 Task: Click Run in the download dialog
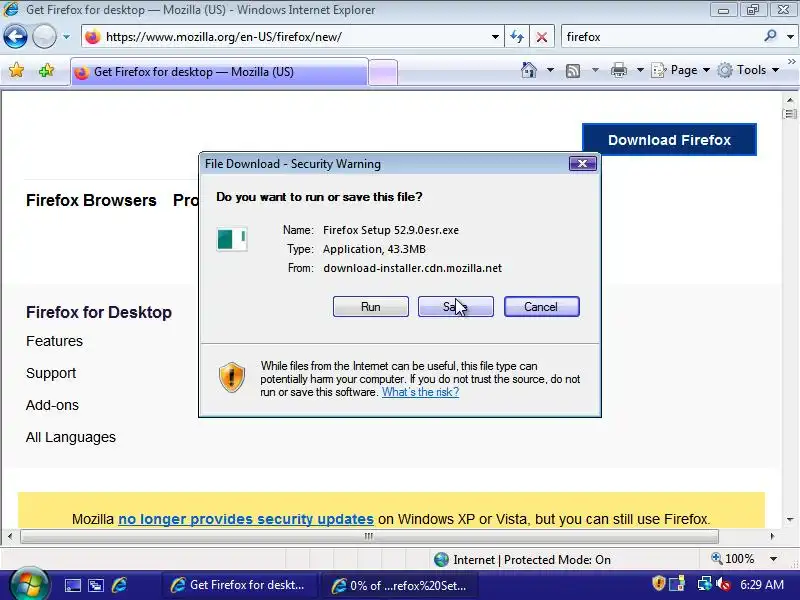tap(371, 307)
